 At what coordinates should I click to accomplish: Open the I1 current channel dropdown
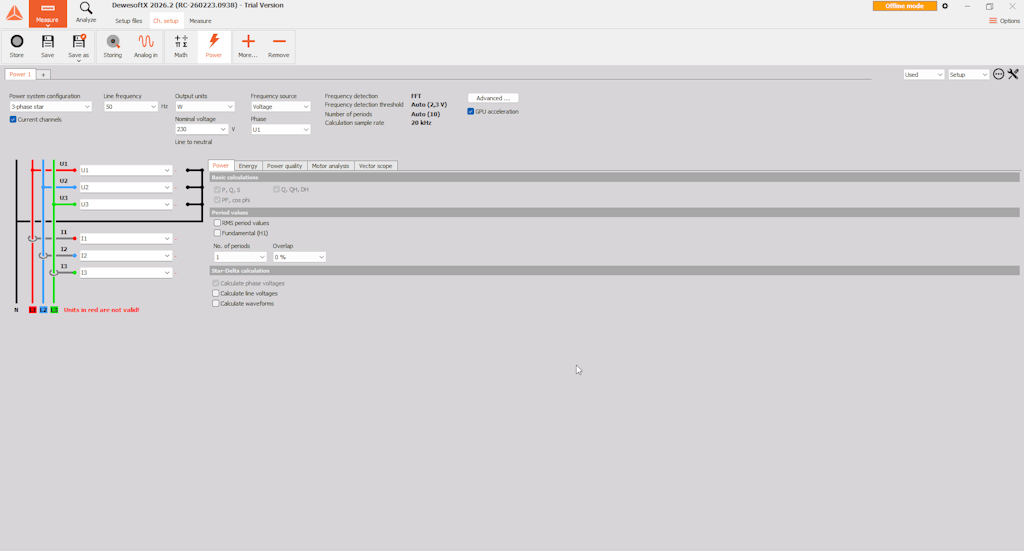pos(125,238)
